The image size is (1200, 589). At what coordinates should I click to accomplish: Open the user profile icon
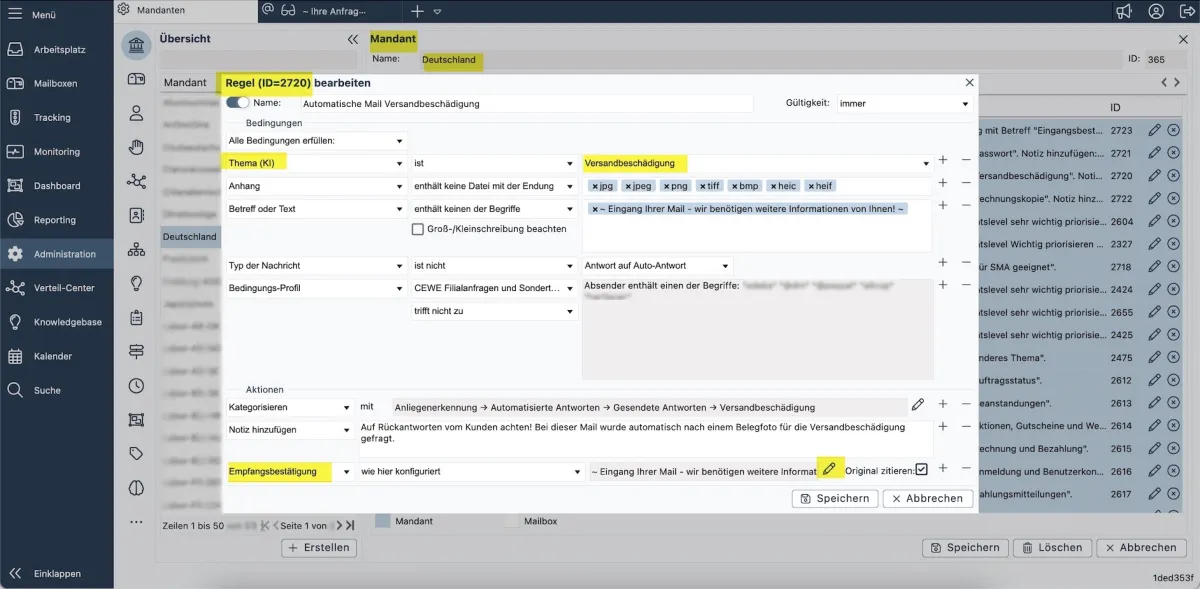[1156, 11]
